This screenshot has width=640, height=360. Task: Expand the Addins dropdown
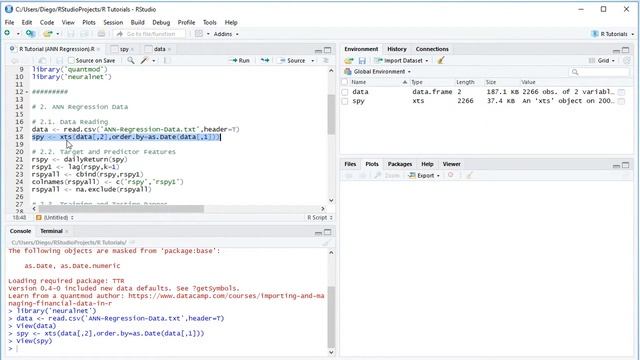pyautogui.click(x=226, y=34)
